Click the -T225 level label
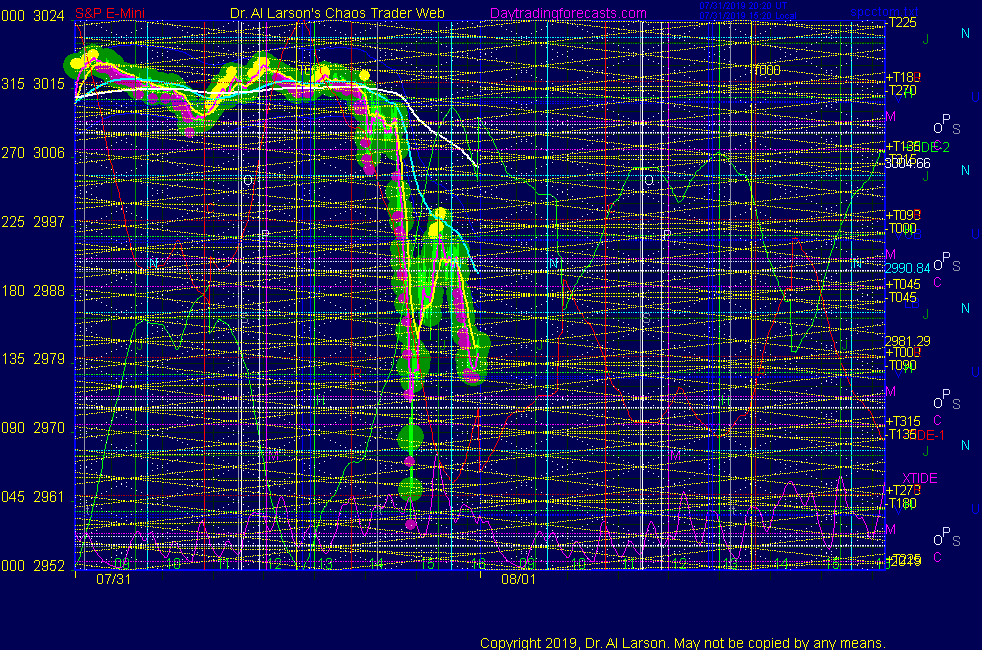 tap(901, 23)
